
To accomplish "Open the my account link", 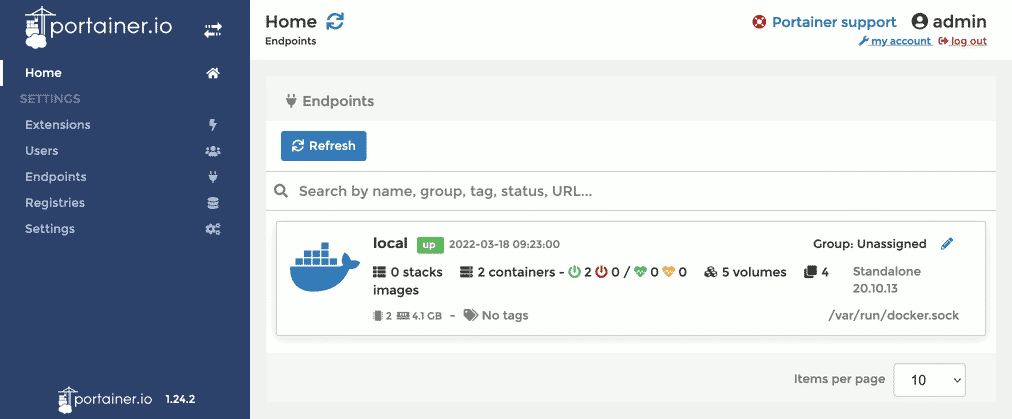I will 895,41.
